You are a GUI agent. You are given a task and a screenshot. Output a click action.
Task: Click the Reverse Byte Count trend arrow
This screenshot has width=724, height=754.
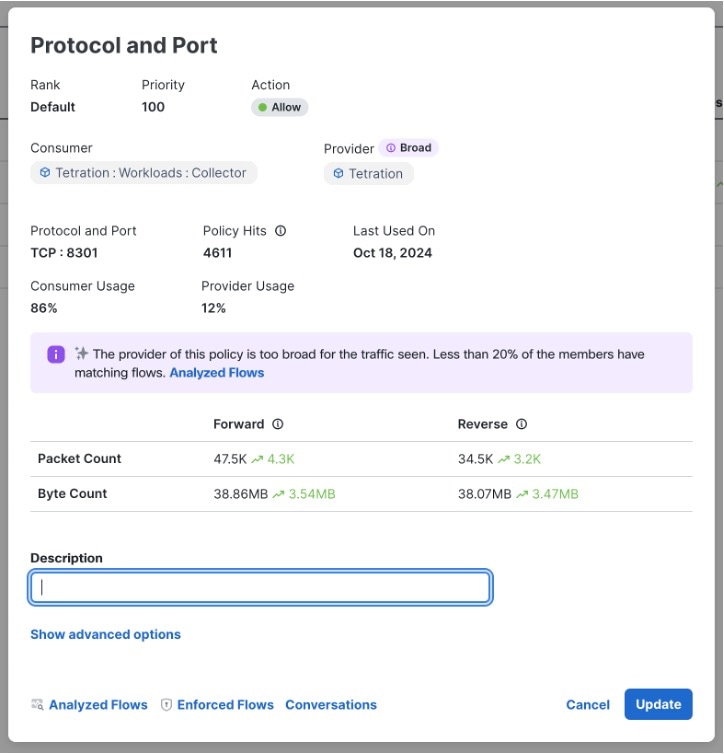point(522,494)
